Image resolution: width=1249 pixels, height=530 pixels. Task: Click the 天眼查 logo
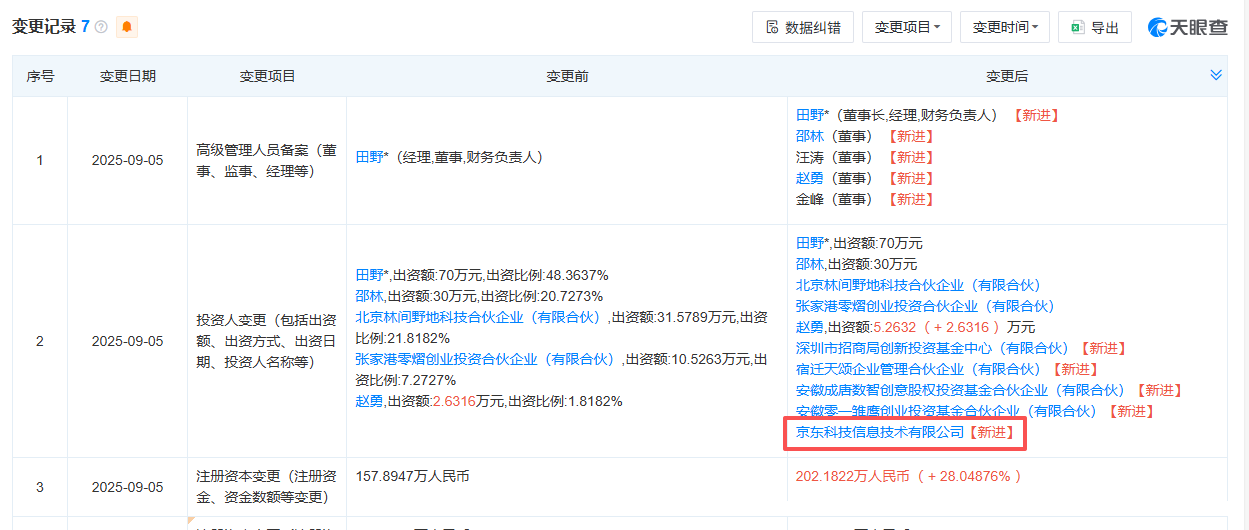tap(1188, 27)
